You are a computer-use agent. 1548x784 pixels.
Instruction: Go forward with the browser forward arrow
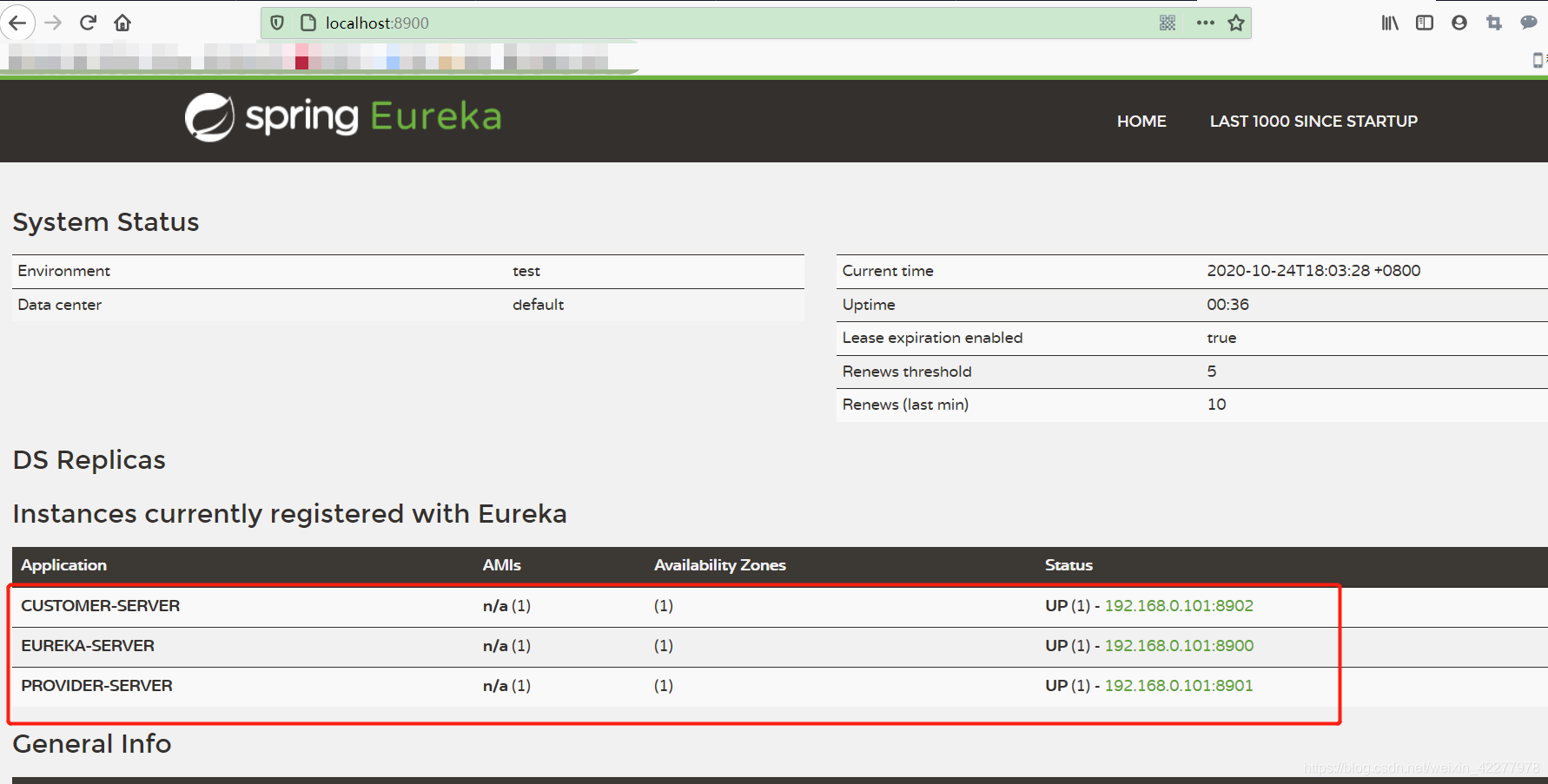pyautogui.click(x=53, y=23)
